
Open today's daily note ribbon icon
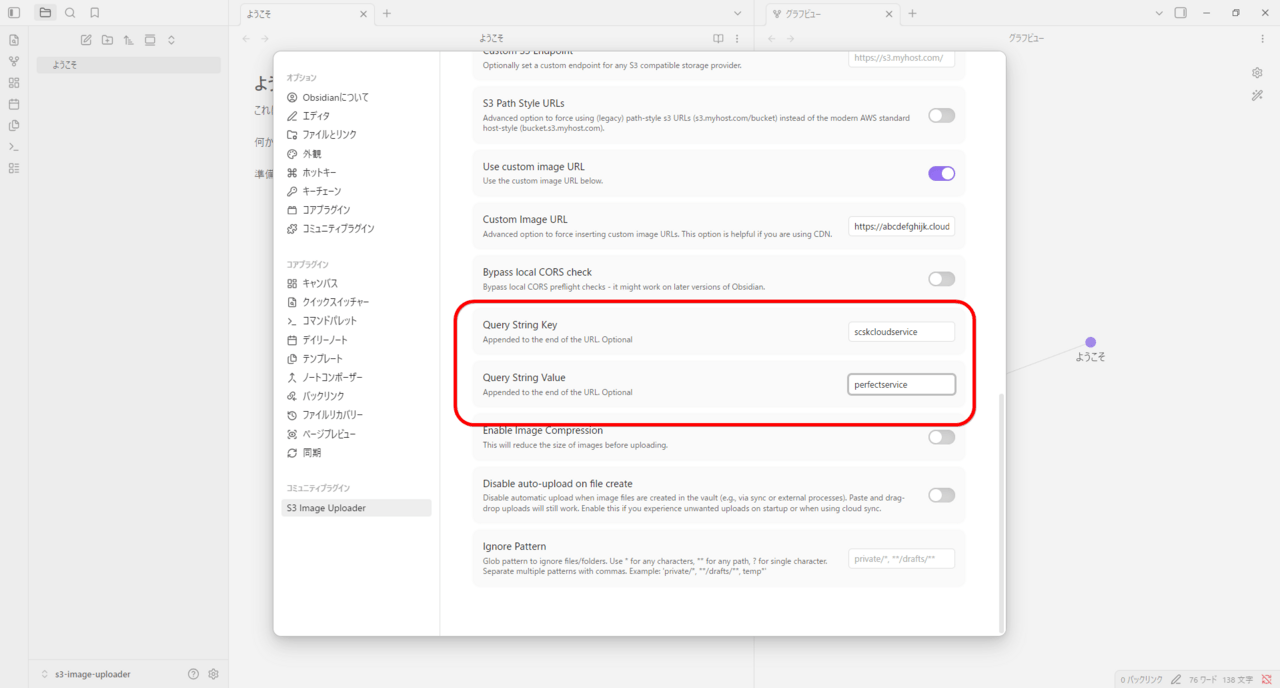click(x=14, y=104)
